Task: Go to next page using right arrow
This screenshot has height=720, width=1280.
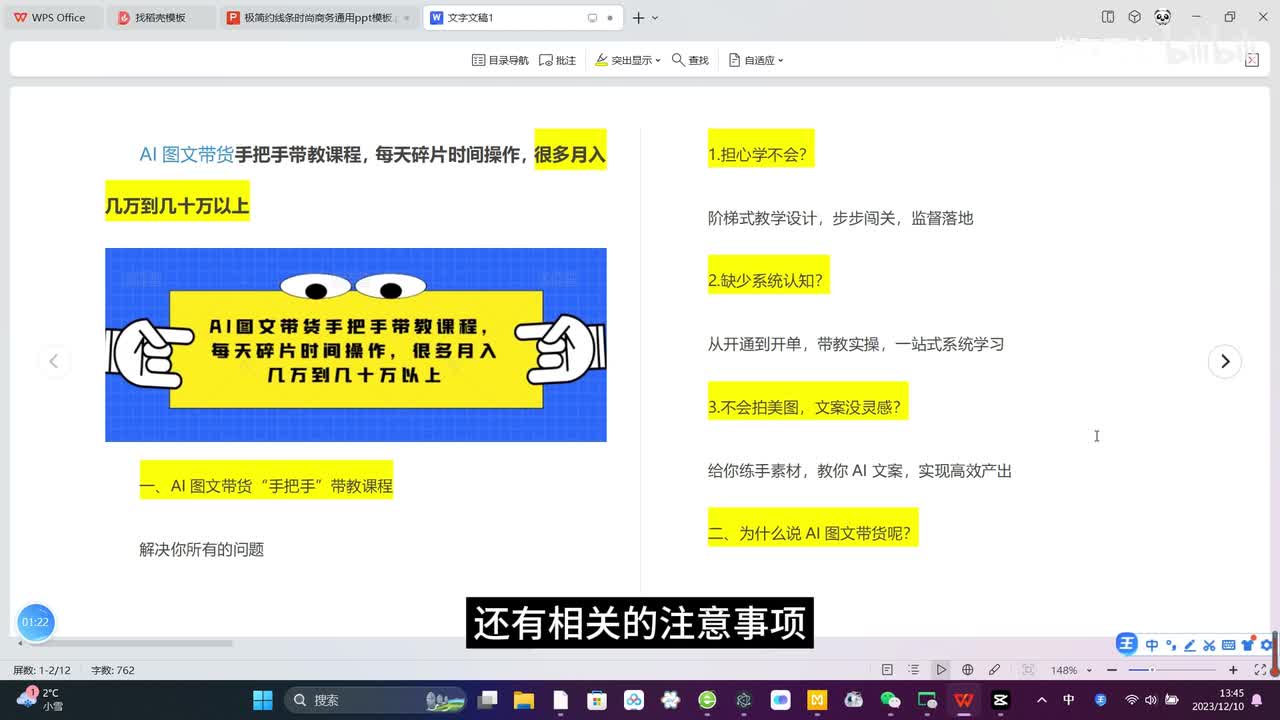Action: [1225, 361]
